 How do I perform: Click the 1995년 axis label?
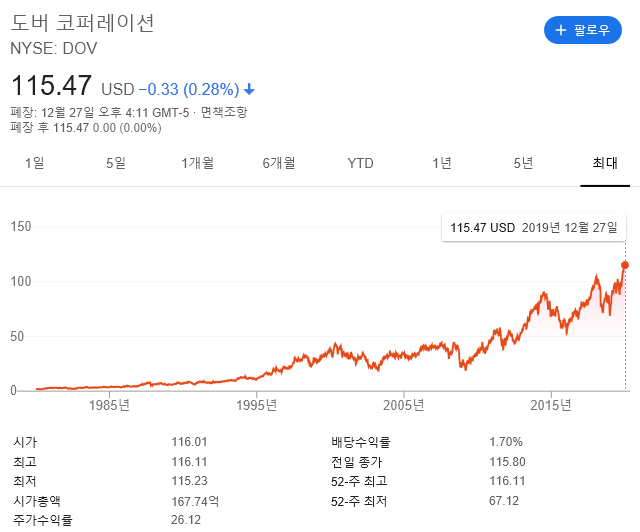tap(257, 405)
